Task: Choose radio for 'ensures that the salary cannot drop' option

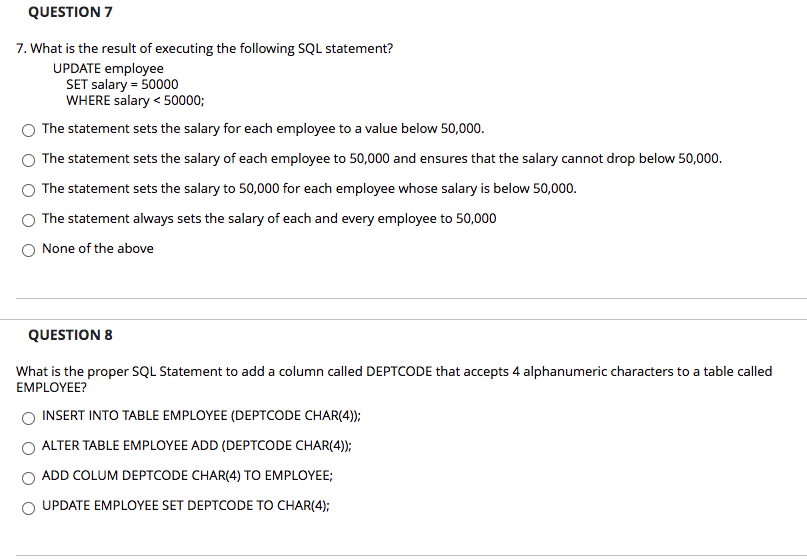Action: [x=28, y=160]
